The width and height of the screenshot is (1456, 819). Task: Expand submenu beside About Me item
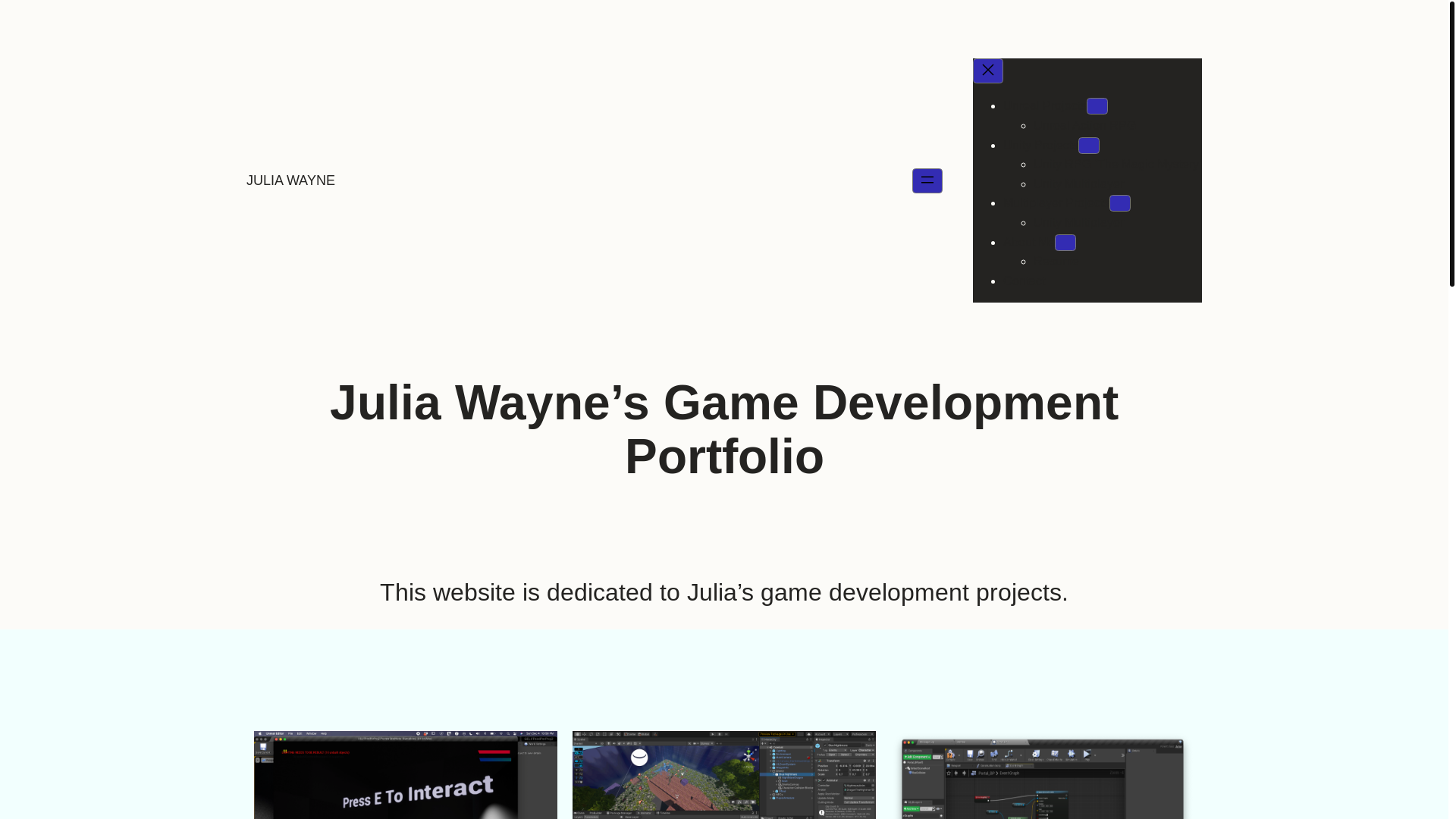pyautogui.click(x=1065, y=243)
